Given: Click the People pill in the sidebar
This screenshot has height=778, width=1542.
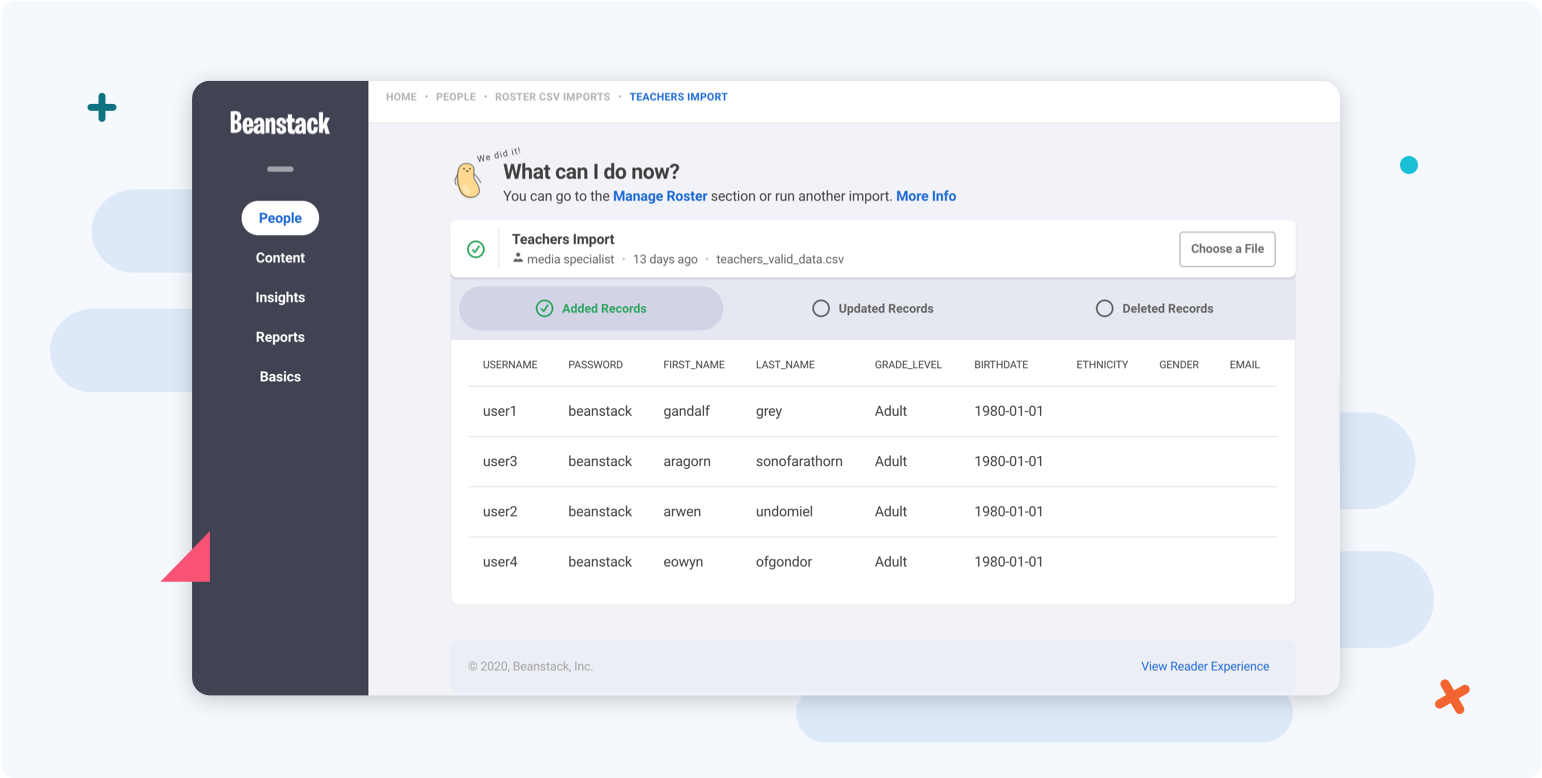Looking at the screenshot, I should point(280,217).
